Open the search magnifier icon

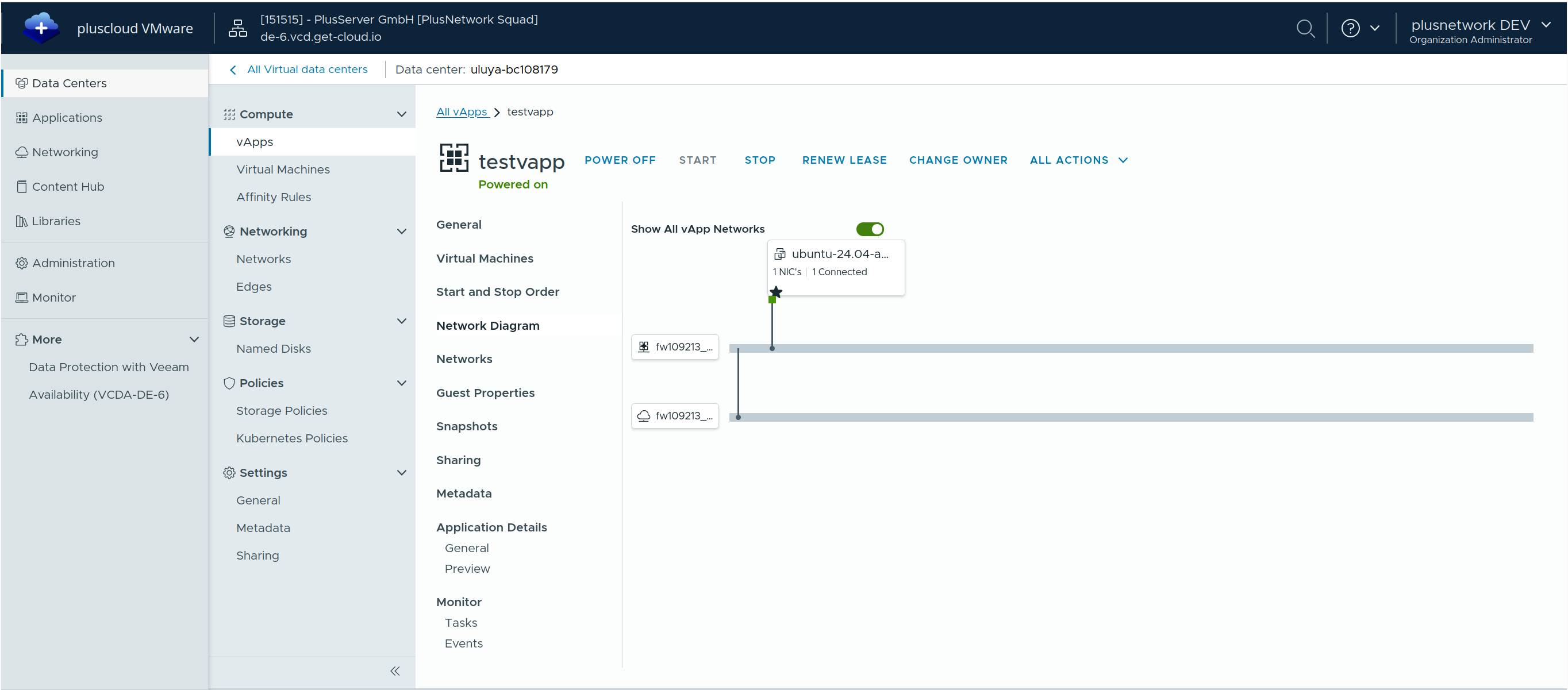pyautogui.click(x=1305, y=28)
